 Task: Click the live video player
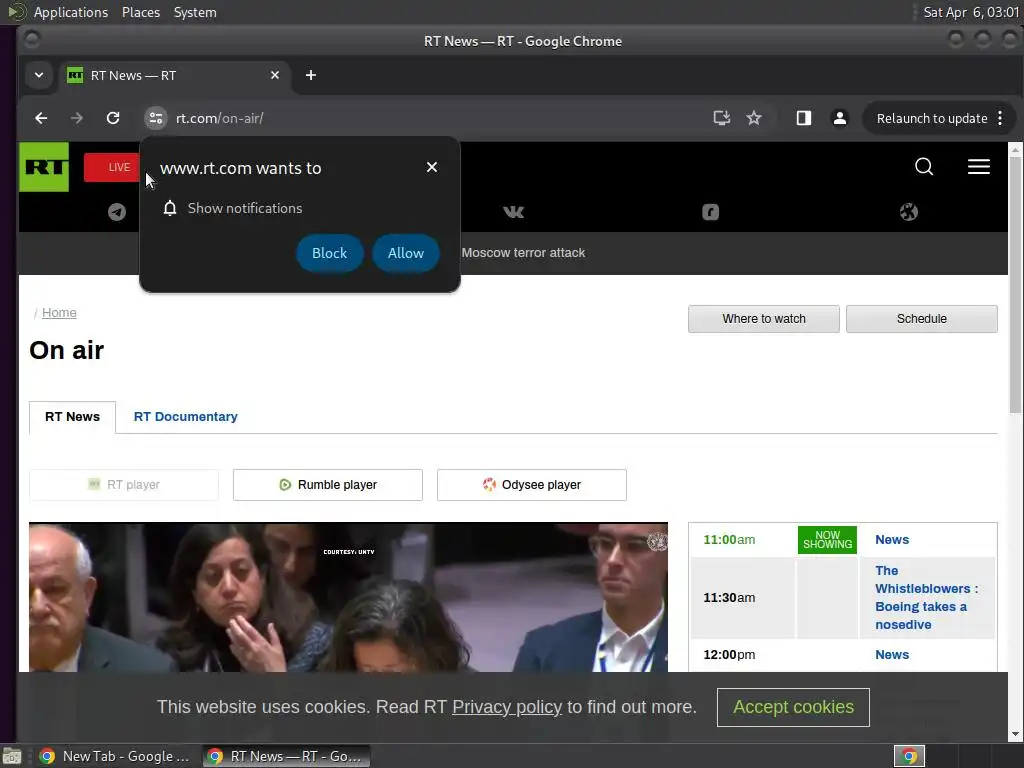pos(348,597)
